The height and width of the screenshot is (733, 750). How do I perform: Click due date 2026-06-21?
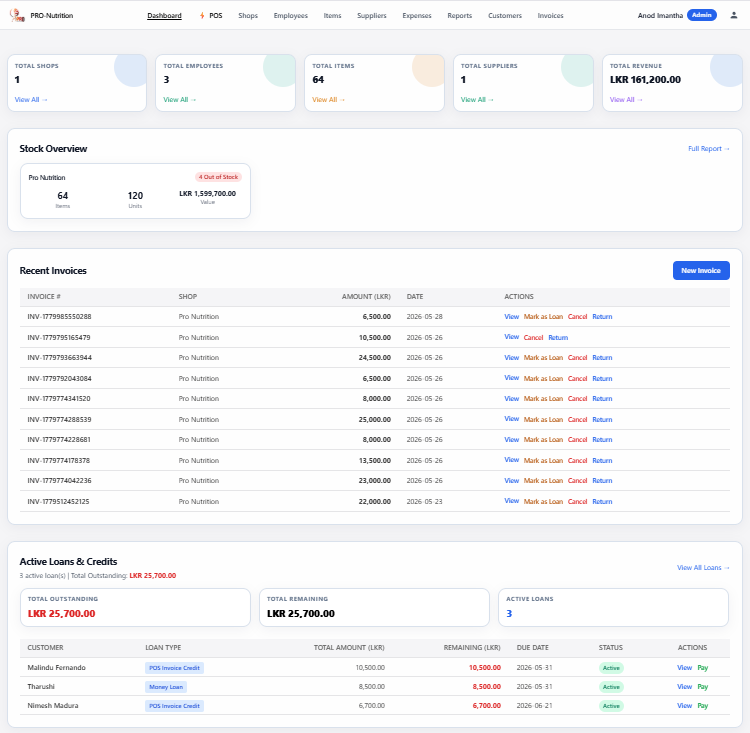(534, 706)
